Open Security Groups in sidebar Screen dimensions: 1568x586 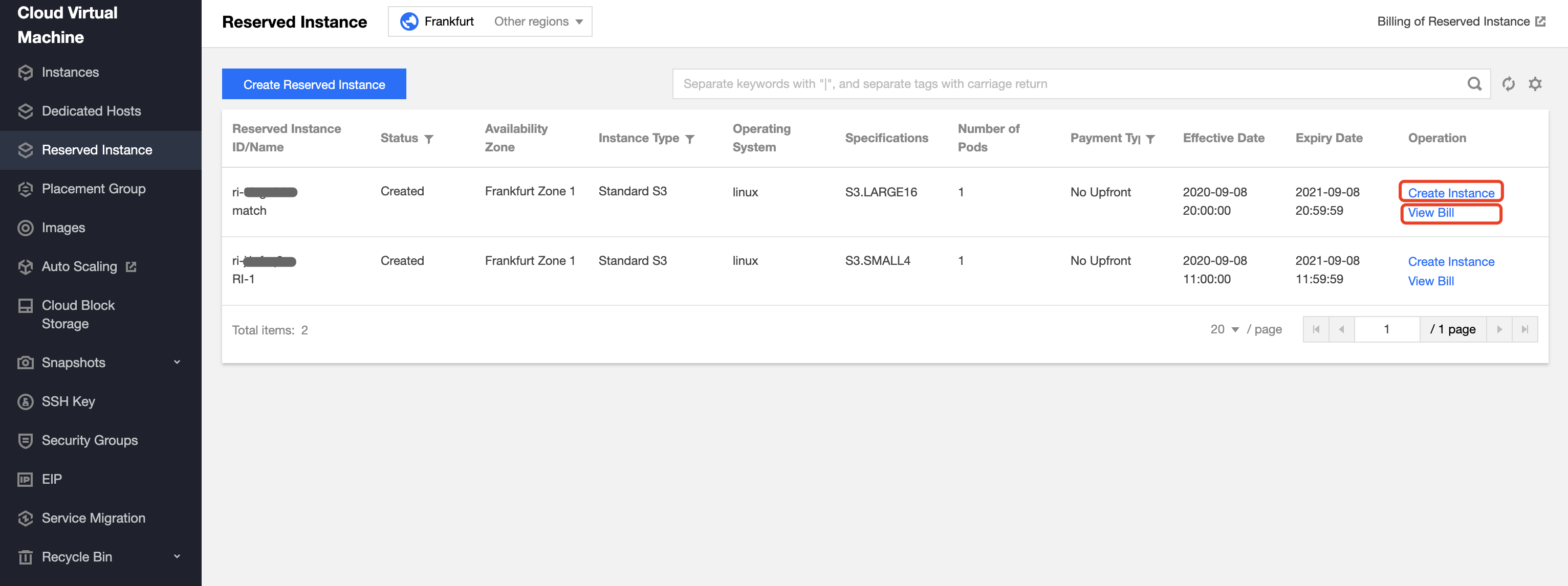pos(90,440)
